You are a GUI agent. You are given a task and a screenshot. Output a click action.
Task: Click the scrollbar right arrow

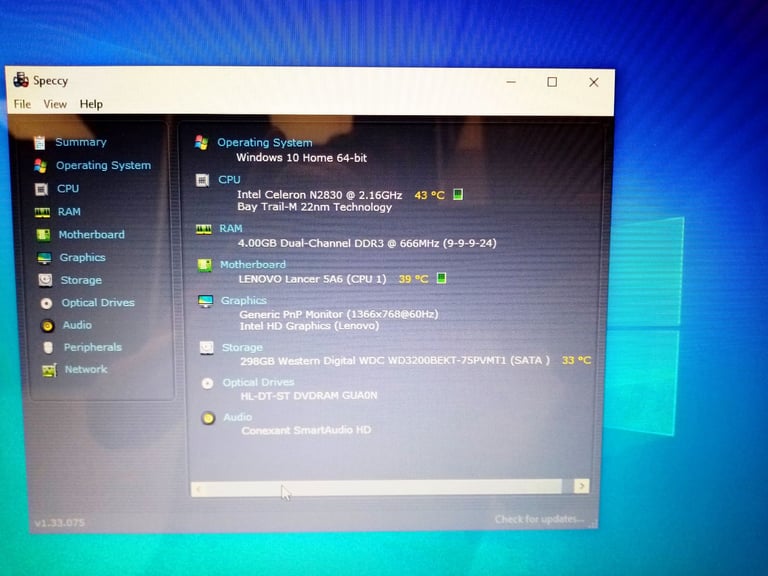click(x=582, y=486)
